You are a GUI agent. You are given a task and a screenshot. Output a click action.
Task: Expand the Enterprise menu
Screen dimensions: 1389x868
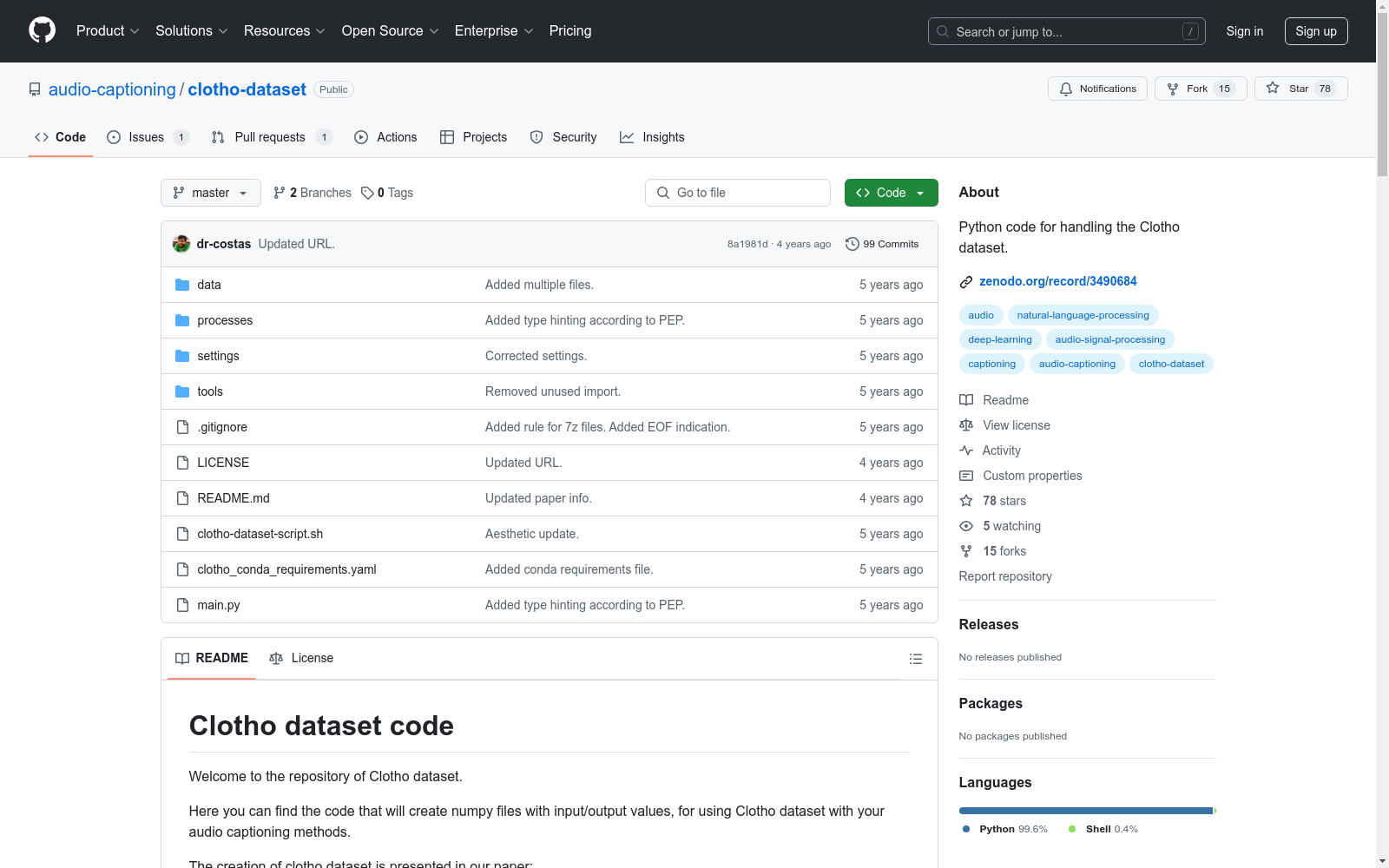point(494,31)
